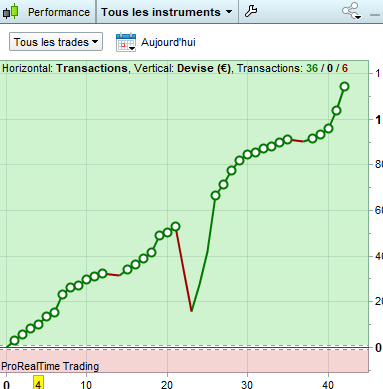
Task: Click x-axis label 40
Action: 328,384
